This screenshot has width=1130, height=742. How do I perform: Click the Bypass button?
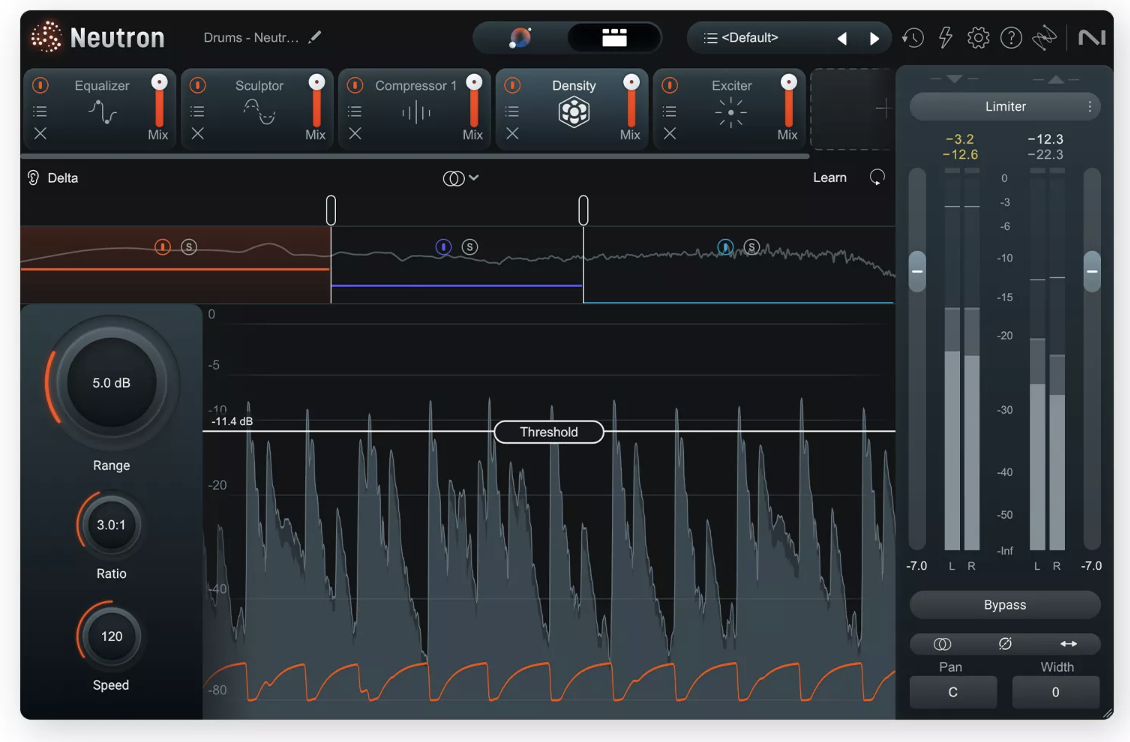tap(1005, 605)
